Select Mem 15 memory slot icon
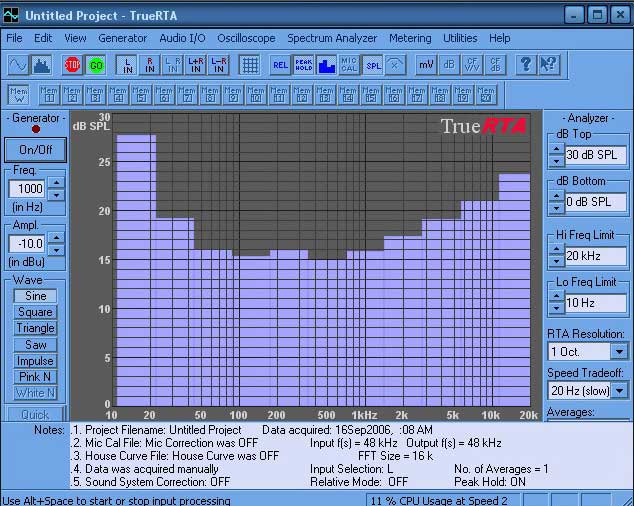This screenshot has width=634, height=506. point(371,95)
